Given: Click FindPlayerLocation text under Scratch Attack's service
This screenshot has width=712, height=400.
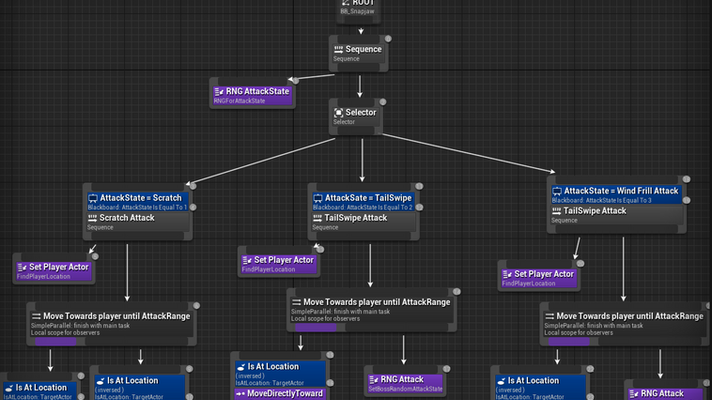Looking at the screenshot, I should click(x=44, y=277).
